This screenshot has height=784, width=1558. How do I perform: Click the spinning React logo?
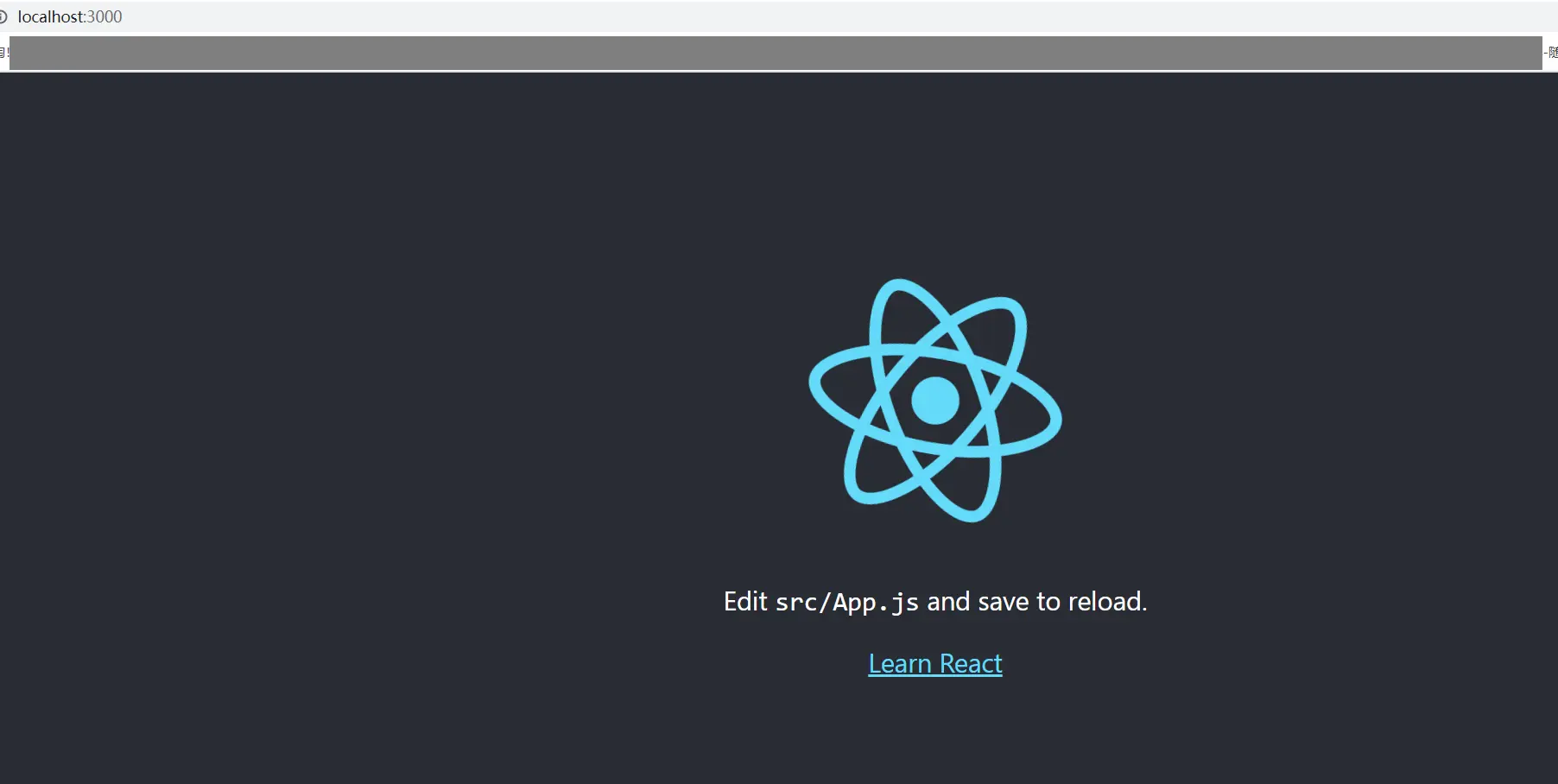(x=935, y=401)
